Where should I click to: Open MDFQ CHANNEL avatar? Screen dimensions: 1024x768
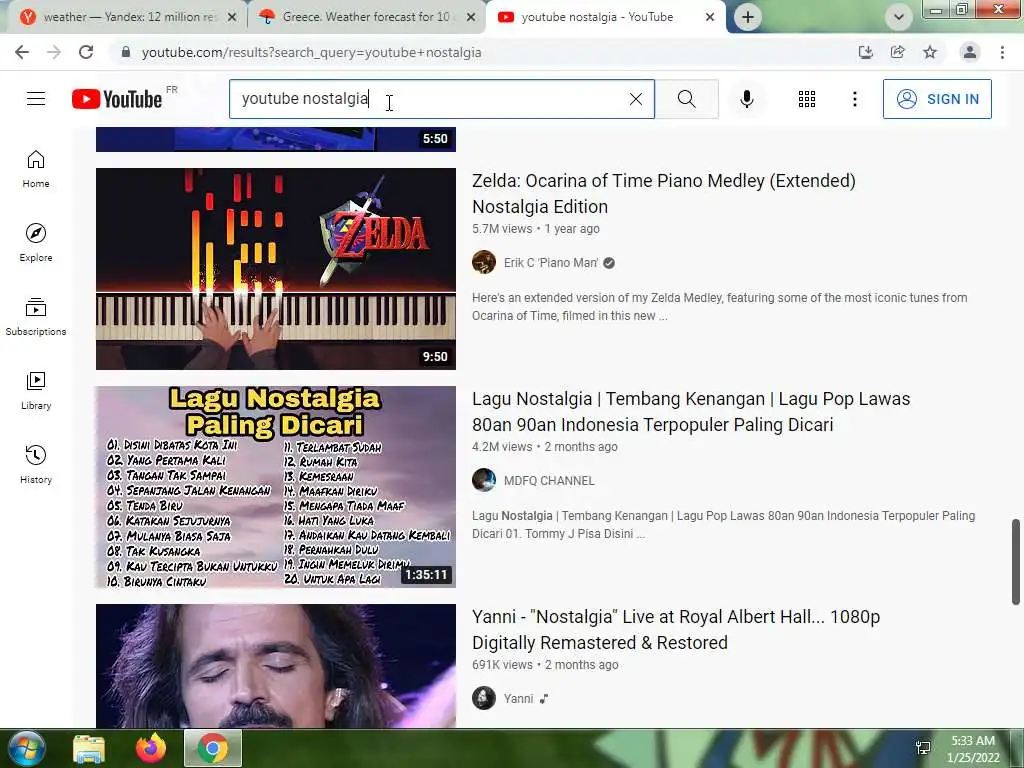point(484,480)
